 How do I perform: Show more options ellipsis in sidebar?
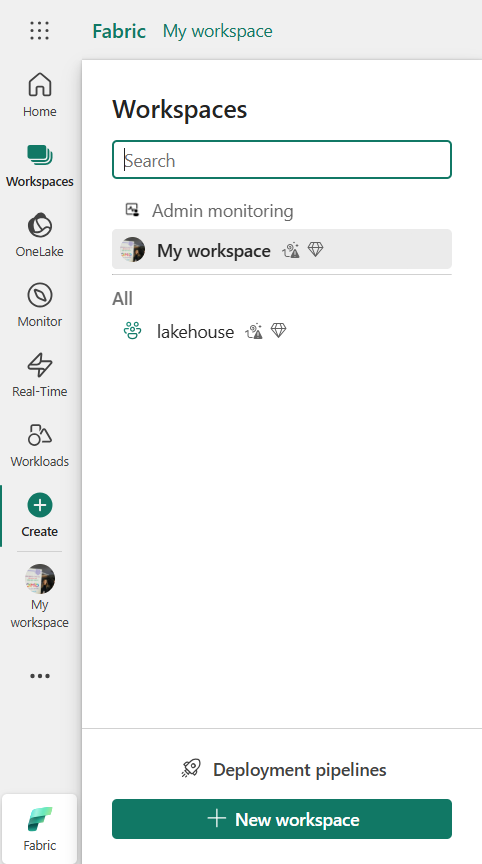pyautogui.click(x=40, y=676)
